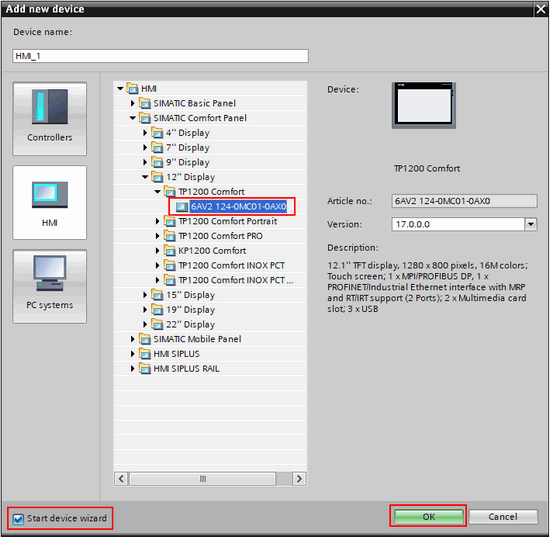Viewport: 550px width, 537px height.
Task: Click the TP1200 Comfort device preview image
Action: (x=424, y=105)
